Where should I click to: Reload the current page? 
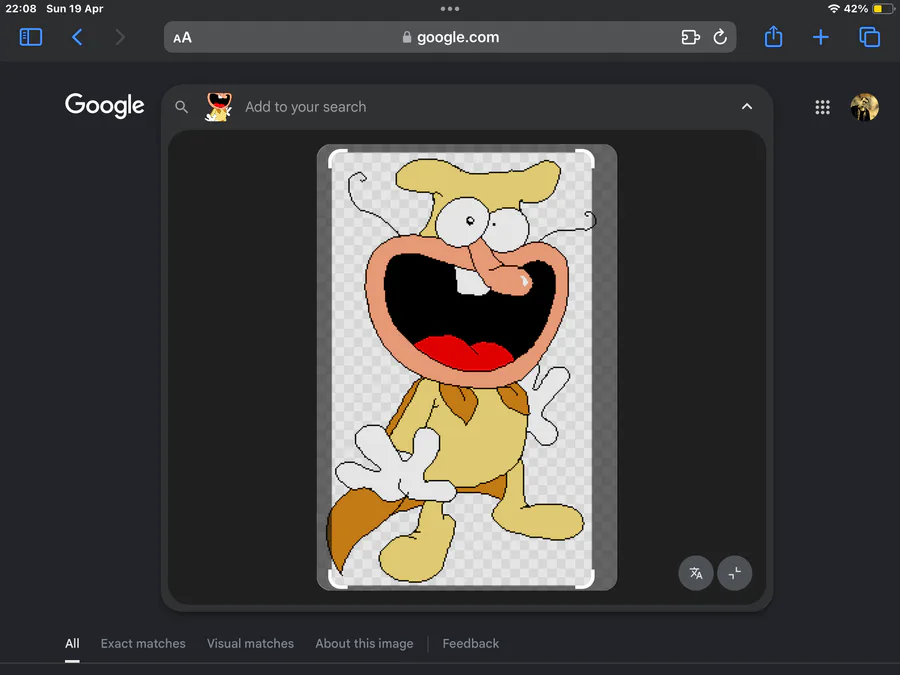click(720, 37)
